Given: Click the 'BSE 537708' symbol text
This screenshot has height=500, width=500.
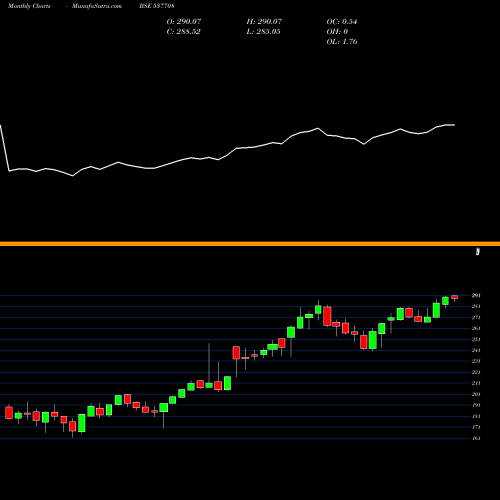Looking at the screenshot, I should tap(157, 6).
